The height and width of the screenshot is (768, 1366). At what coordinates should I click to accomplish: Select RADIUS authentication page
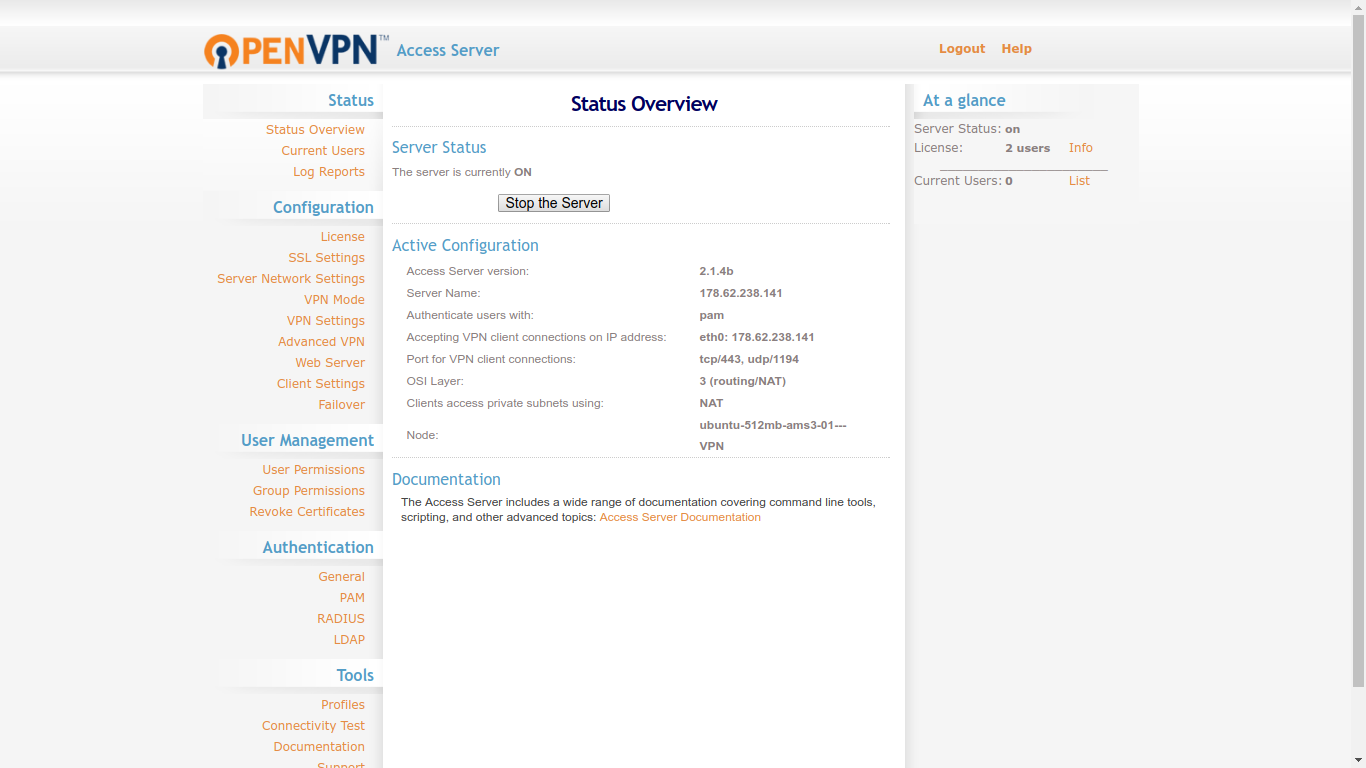coord(341,619)
